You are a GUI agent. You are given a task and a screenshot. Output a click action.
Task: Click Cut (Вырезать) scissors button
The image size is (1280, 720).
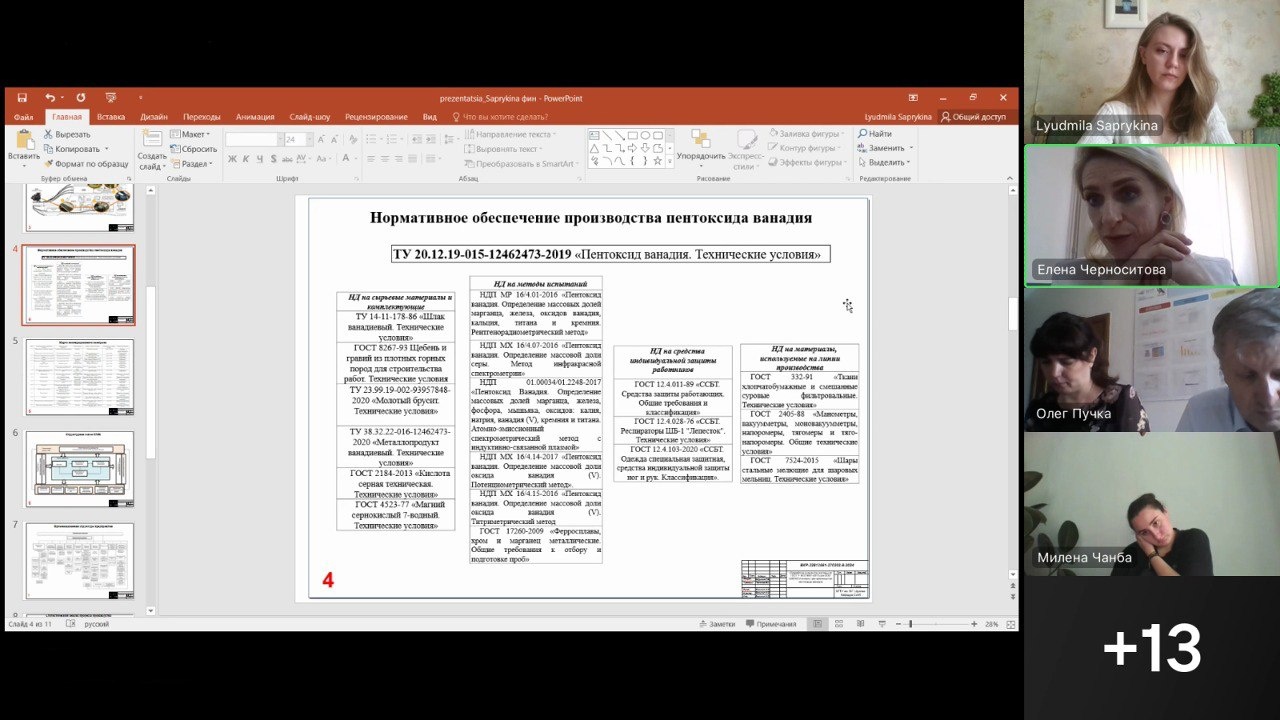pyautogui.click(x=67, y=134)
